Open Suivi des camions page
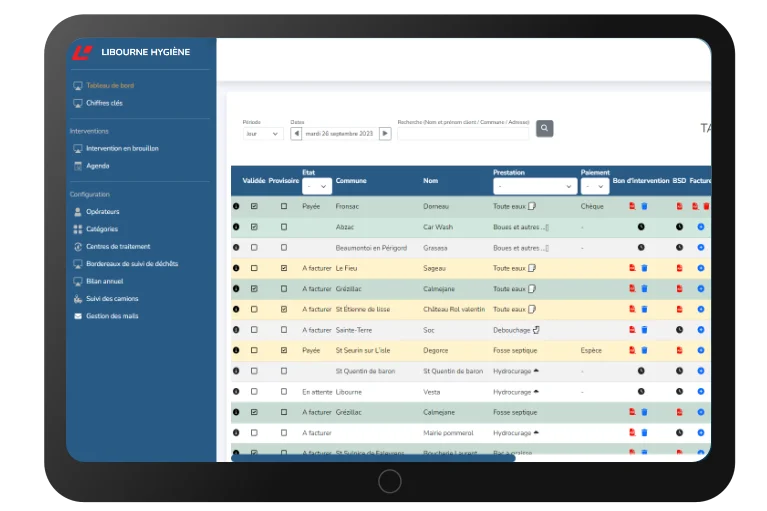 (112, 299)
